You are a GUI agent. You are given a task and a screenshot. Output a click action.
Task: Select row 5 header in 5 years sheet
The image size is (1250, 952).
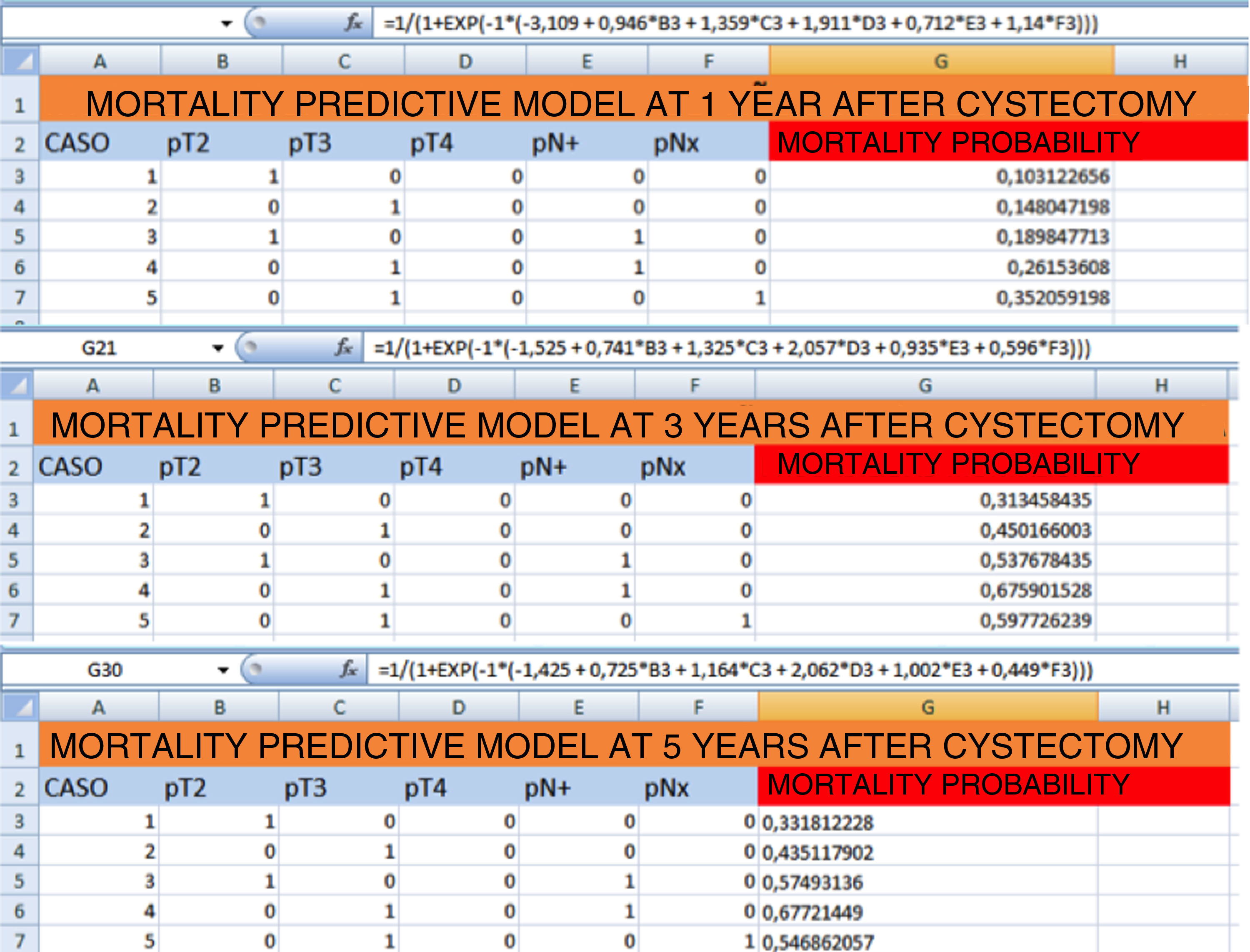coord(19,881)
